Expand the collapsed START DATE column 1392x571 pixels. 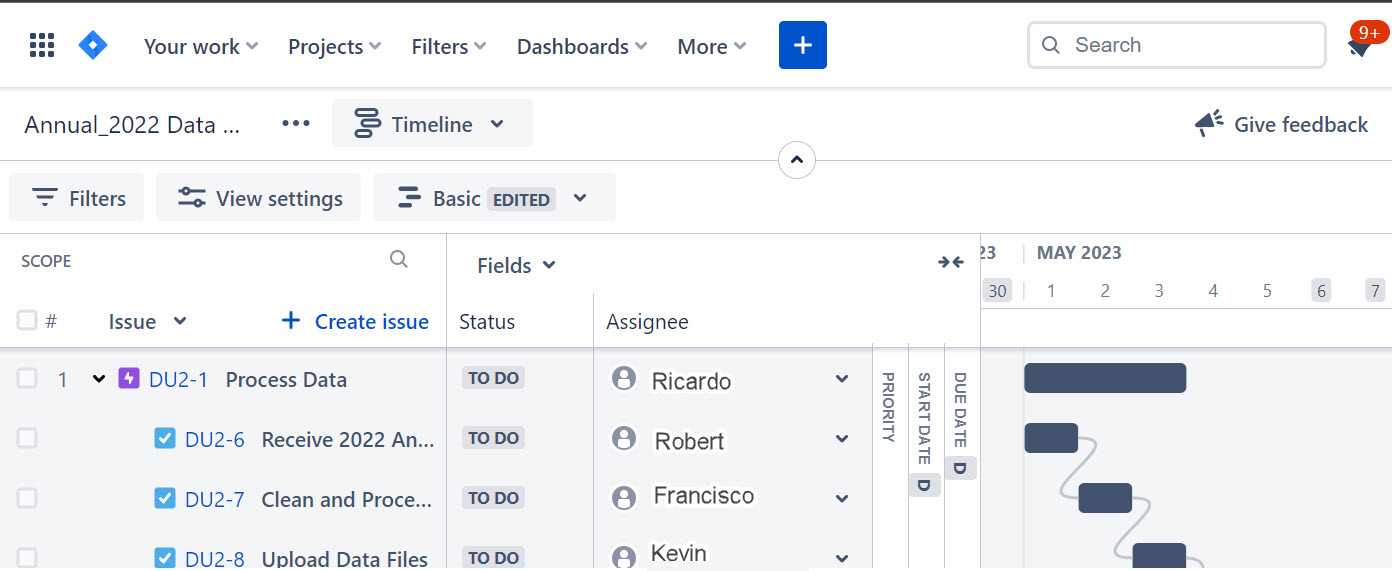(x=925, y=418)
